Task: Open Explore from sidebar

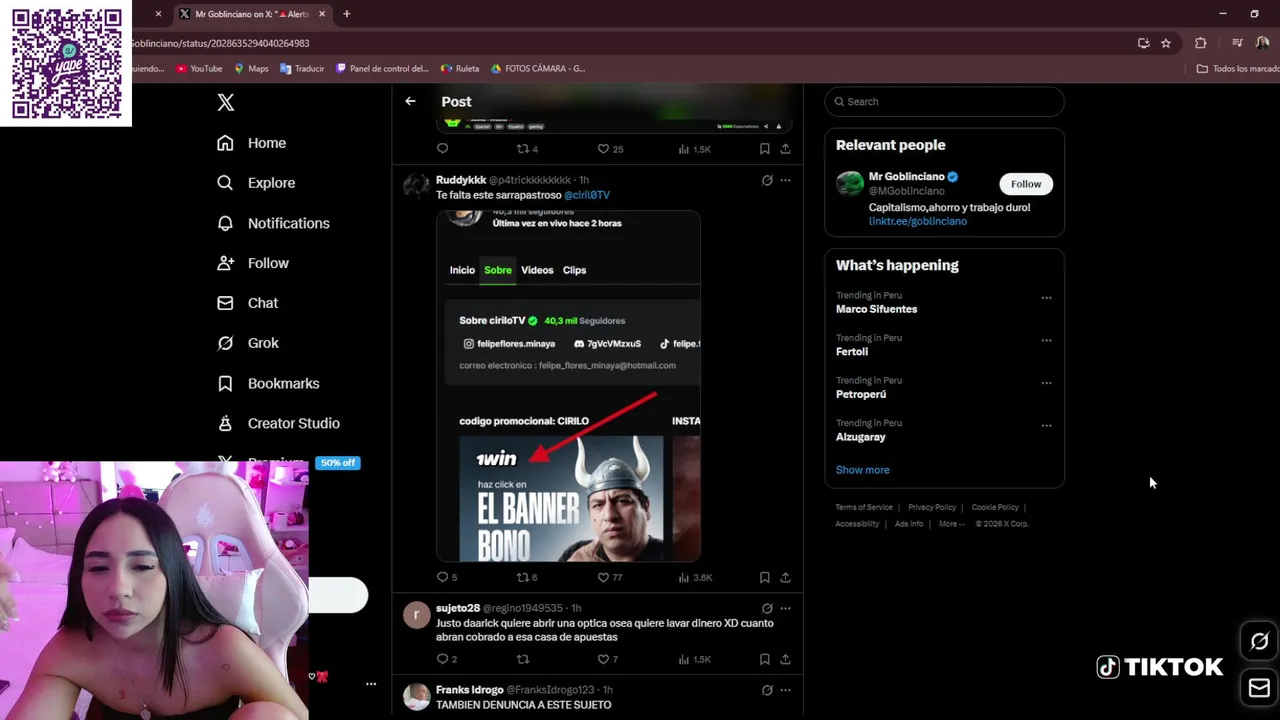Action: 256,183
